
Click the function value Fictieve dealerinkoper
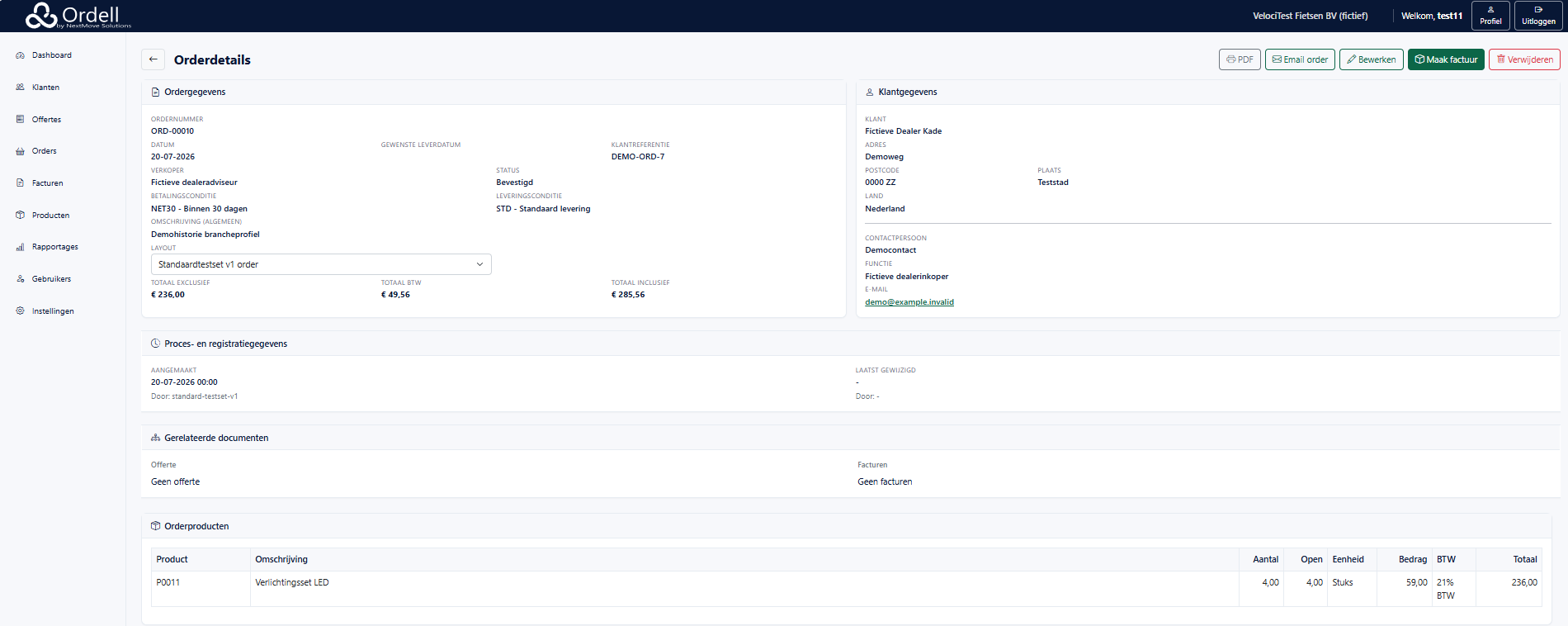coord(907,277)
